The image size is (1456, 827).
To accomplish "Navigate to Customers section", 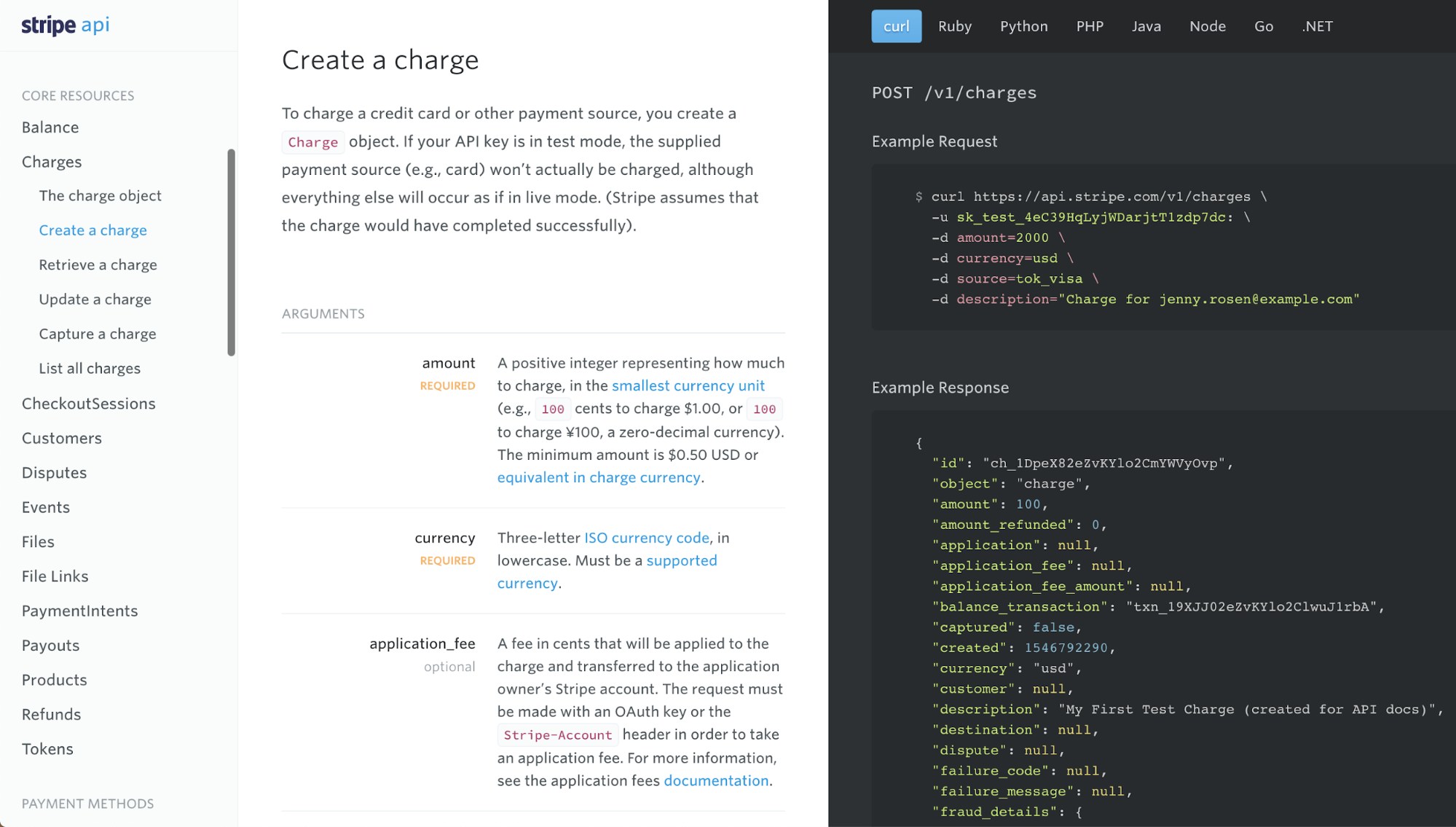I will (62, 437).
